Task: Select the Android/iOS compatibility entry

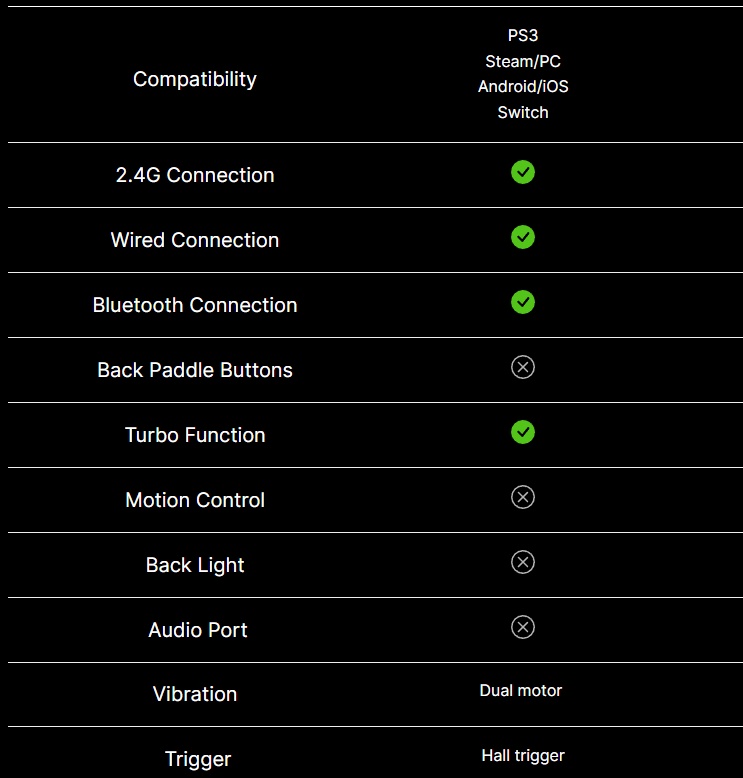Action: point(523,87)
